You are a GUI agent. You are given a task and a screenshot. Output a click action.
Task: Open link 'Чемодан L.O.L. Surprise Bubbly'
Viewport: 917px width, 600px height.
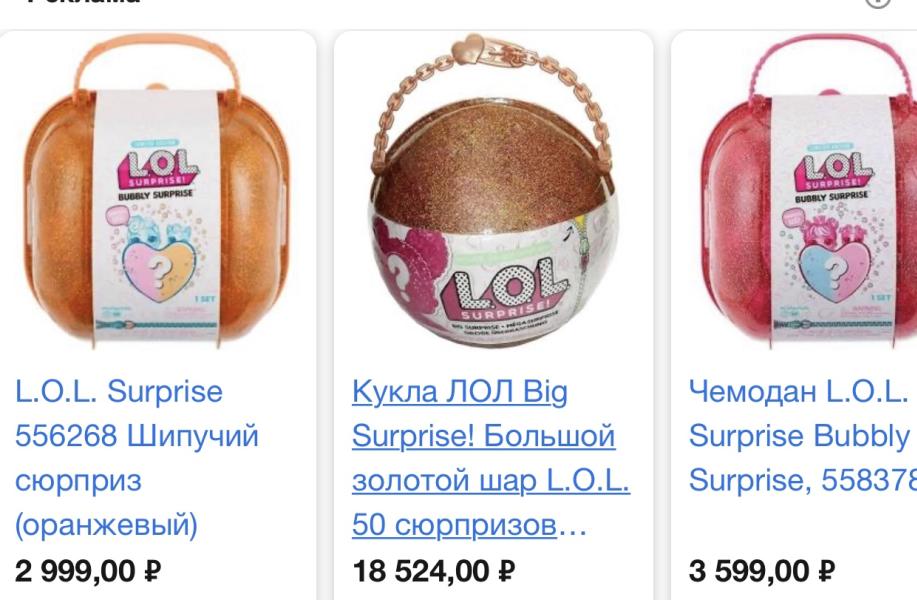tap(799, 413)
